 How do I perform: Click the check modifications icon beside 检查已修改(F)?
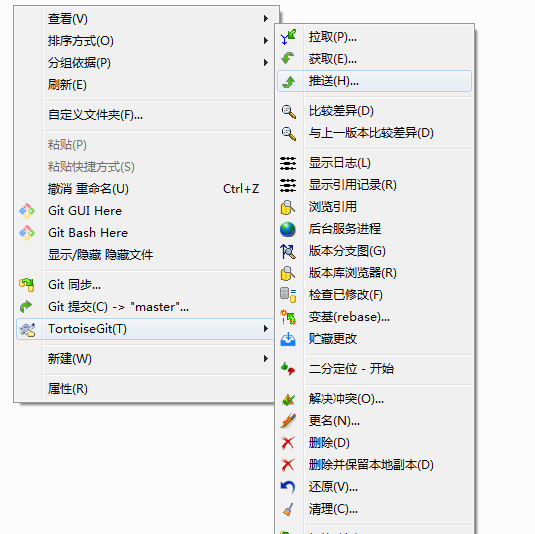288,295
